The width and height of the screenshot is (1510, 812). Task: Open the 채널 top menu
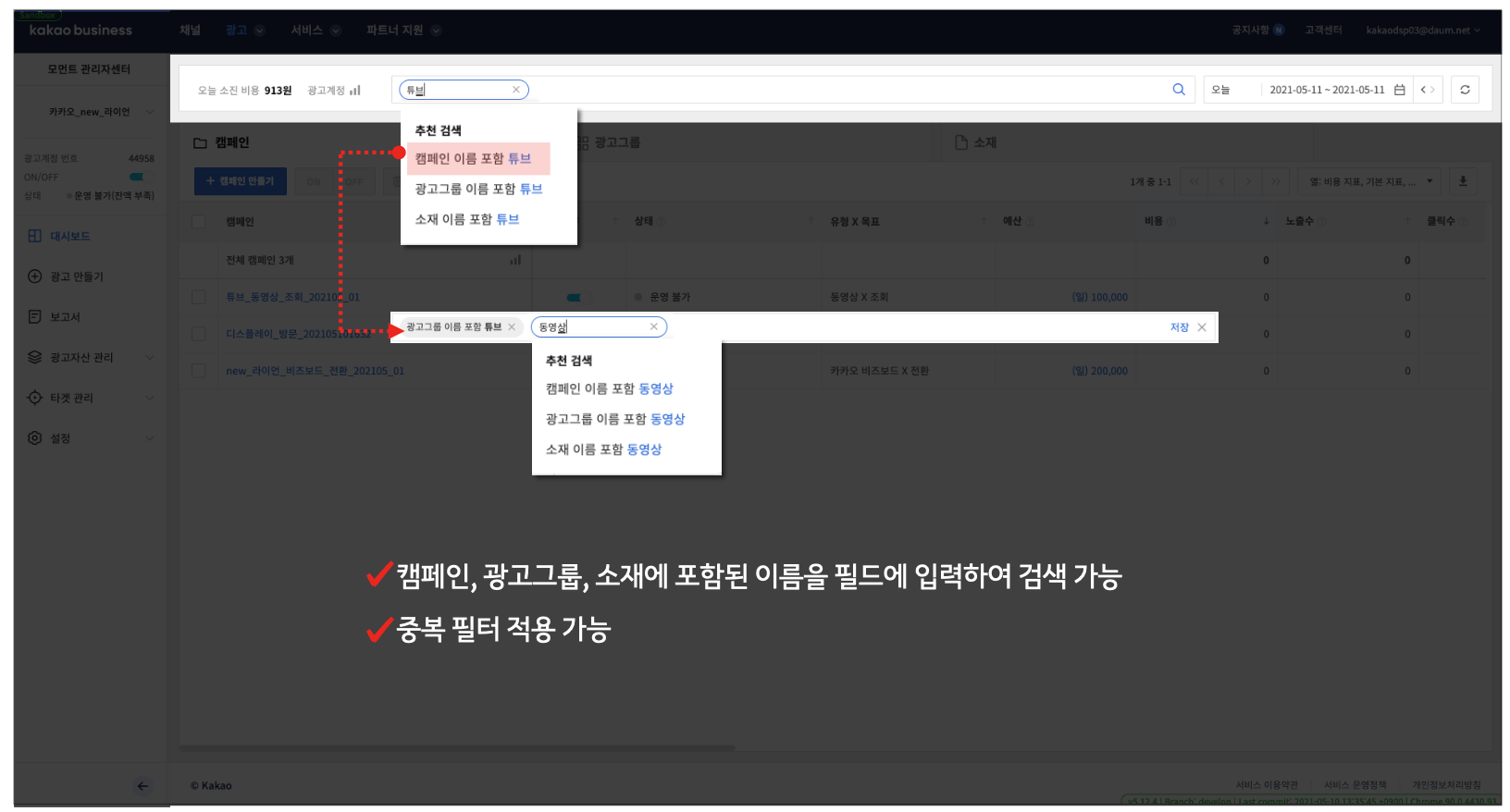coord(190,31)
